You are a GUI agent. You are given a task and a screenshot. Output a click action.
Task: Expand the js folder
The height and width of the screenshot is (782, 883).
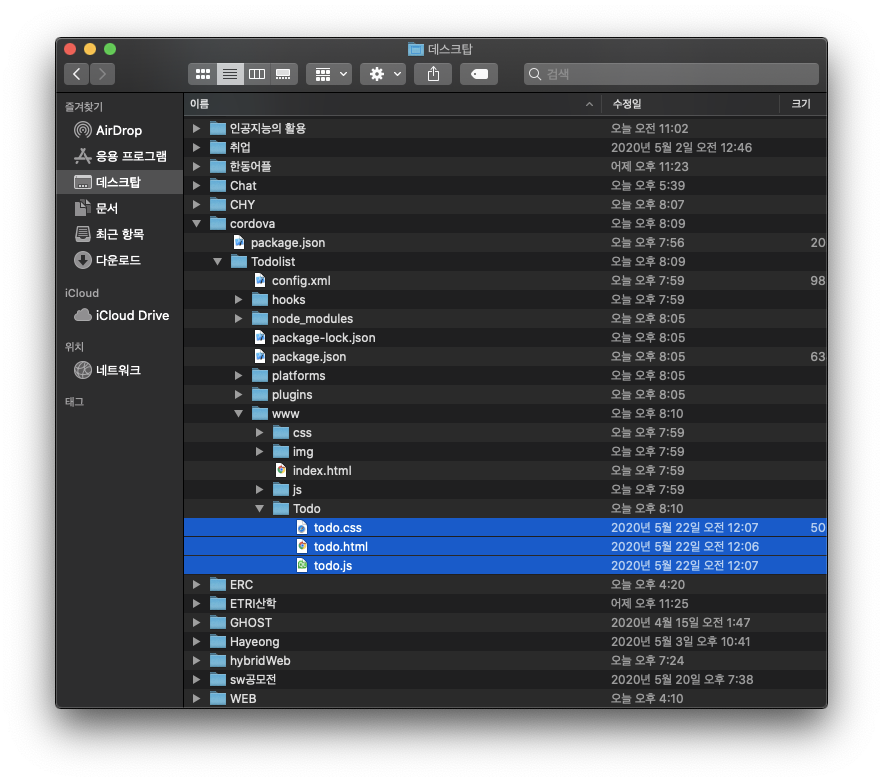[259, 490]
